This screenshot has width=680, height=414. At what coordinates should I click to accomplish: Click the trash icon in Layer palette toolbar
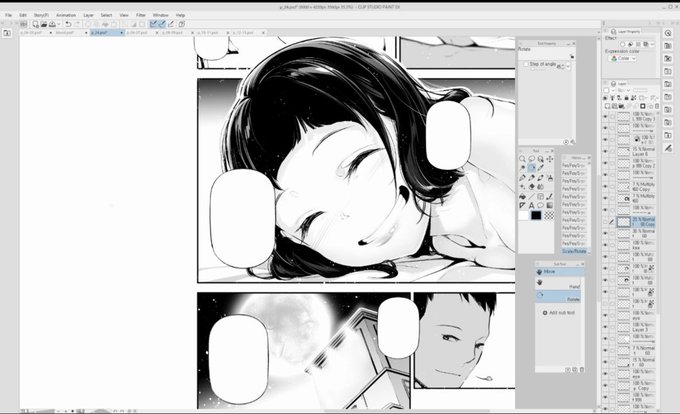click(657, 106)
